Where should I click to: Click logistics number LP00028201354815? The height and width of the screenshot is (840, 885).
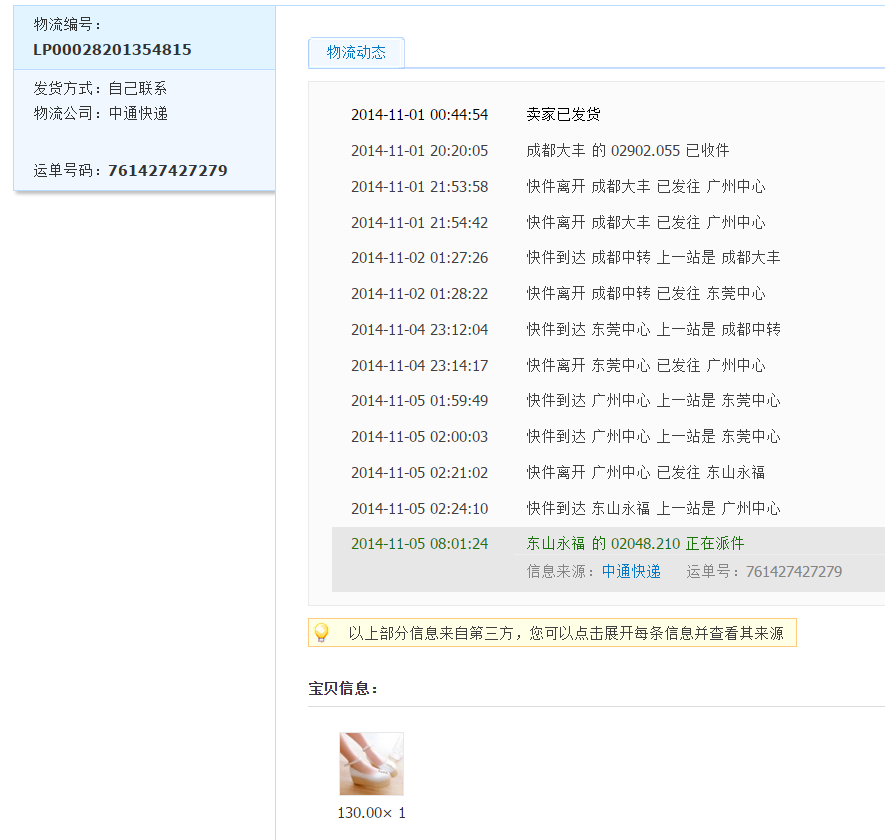[112, 50]
